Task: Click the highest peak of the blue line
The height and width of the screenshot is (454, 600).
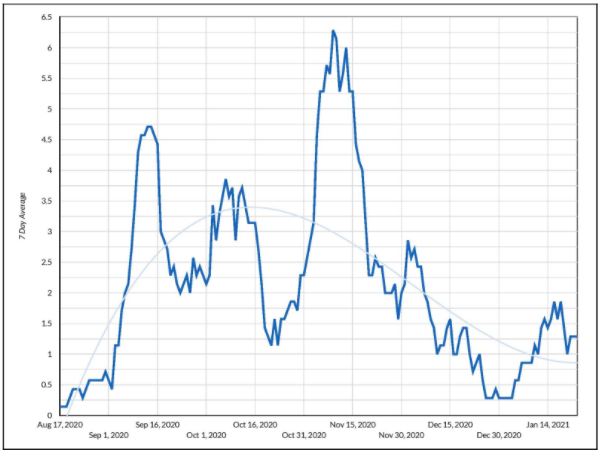Action: (333, 31)
